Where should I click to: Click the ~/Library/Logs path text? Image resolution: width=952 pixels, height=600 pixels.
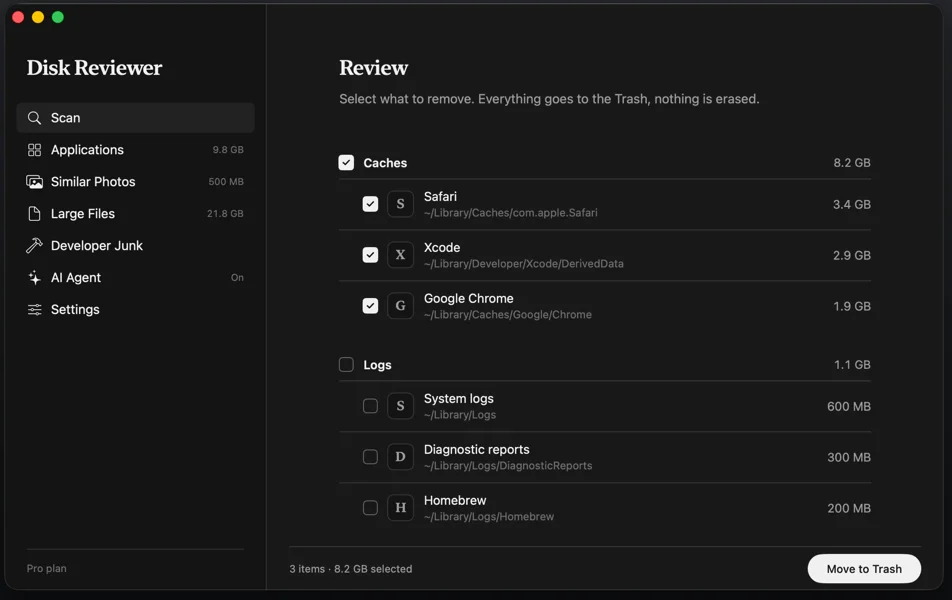pyautogui.click(x=460, y=415)
